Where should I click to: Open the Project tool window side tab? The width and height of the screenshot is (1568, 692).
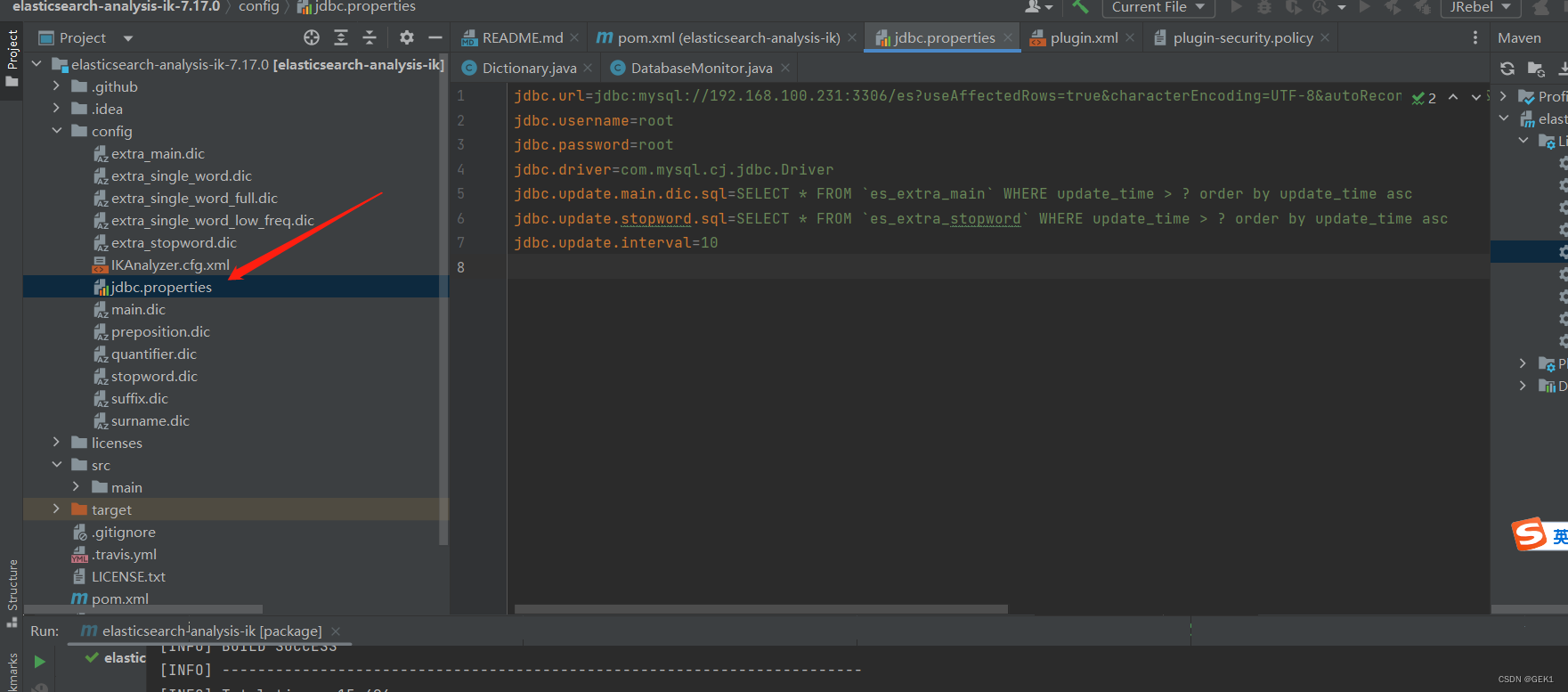[12, 58]
